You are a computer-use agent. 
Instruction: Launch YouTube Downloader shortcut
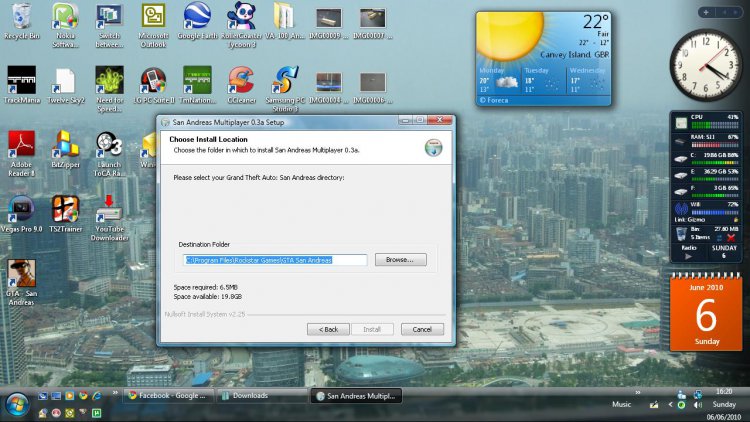tap(110, 218)
